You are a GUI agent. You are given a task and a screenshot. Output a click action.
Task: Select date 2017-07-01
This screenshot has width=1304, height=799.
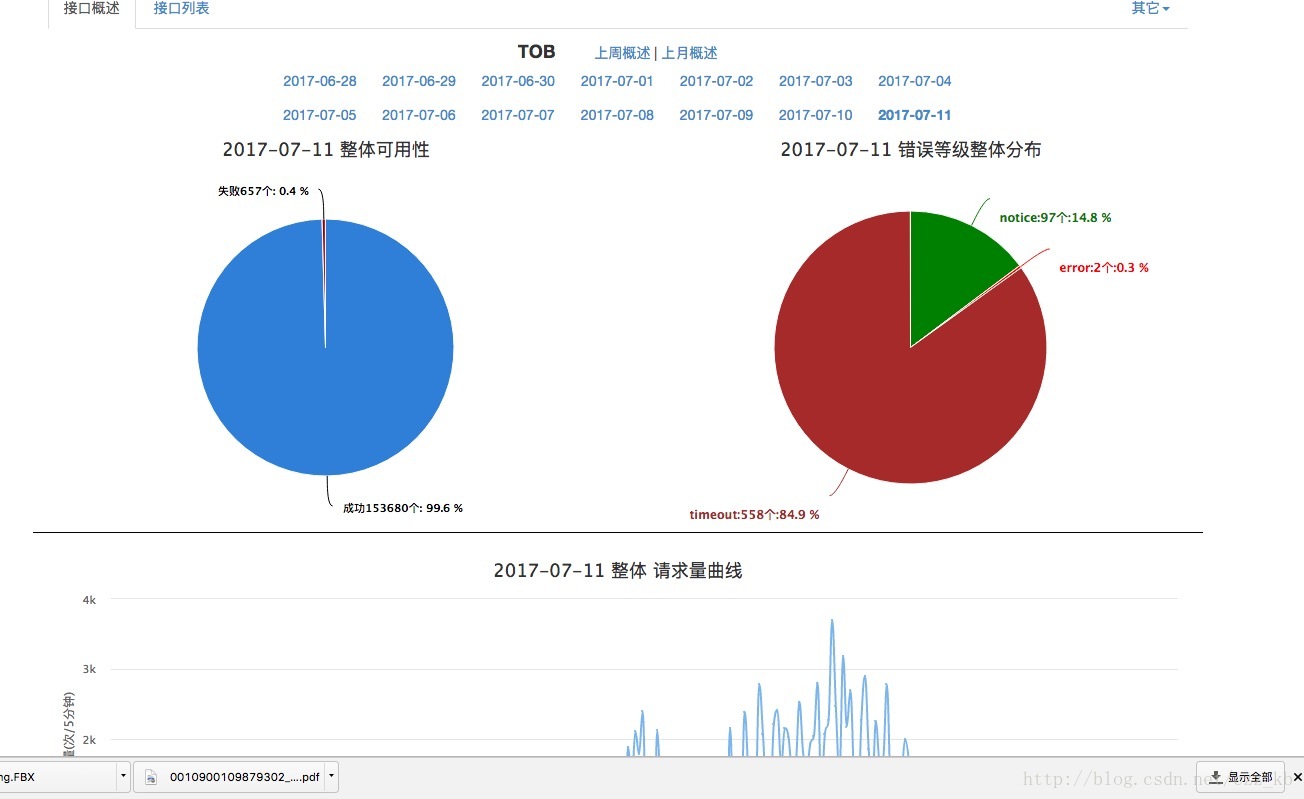click(x=617, y=81)
